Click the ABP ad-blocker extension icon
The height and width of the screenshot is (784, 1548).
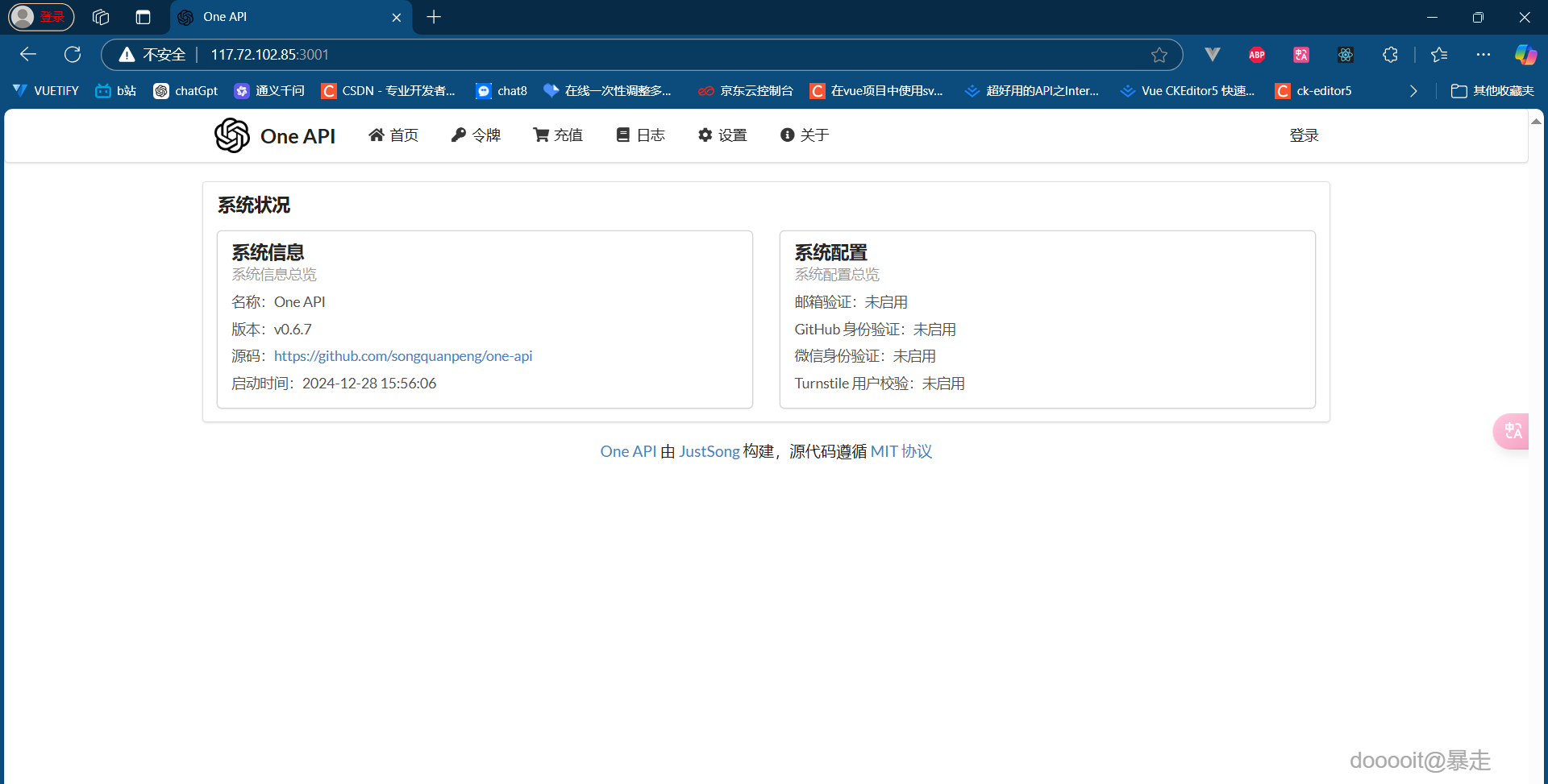[x=1257, y=54]
